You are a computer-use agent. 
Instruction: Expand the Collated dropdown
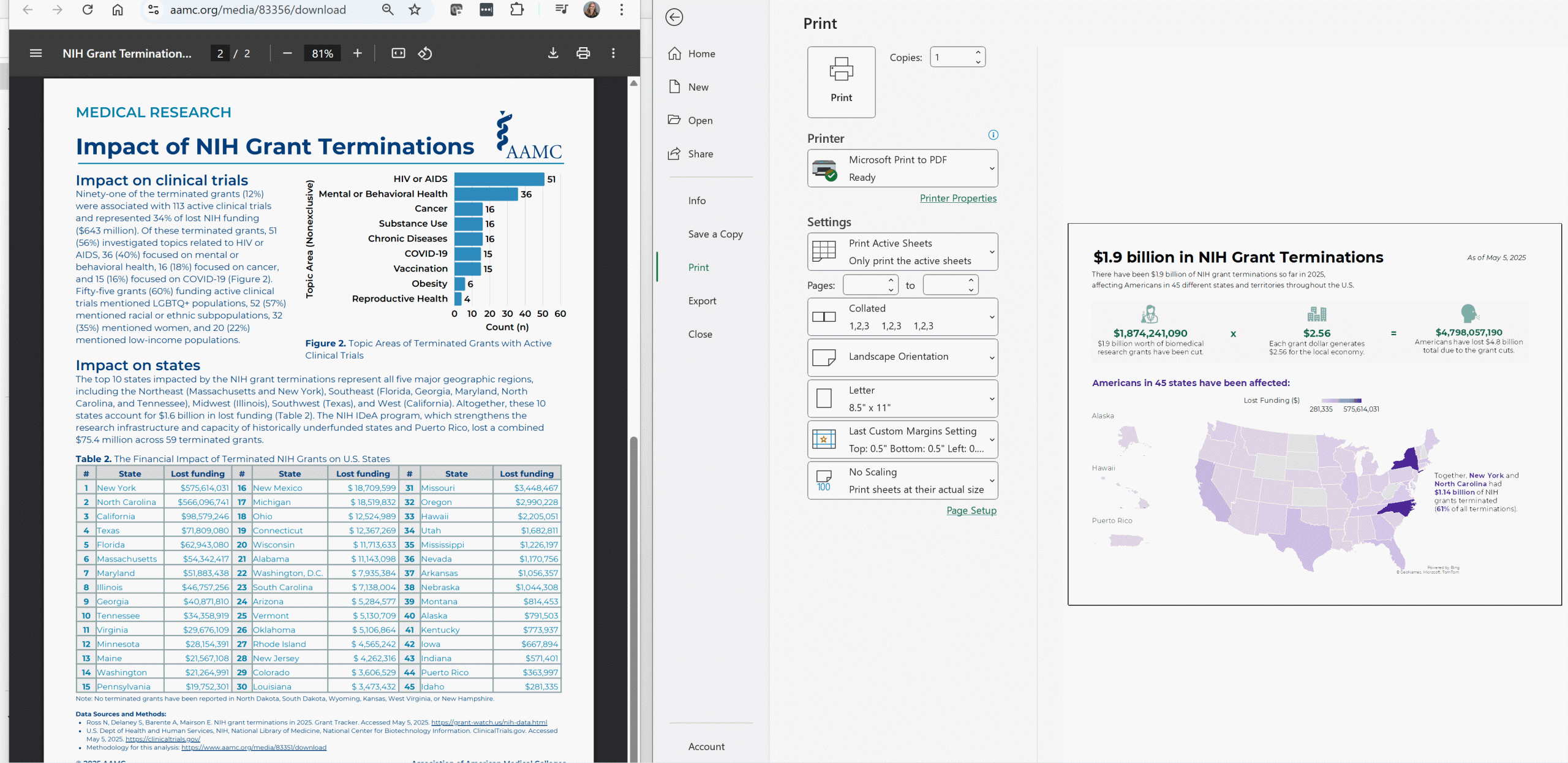pyautogui.click(x=902, y=317)
